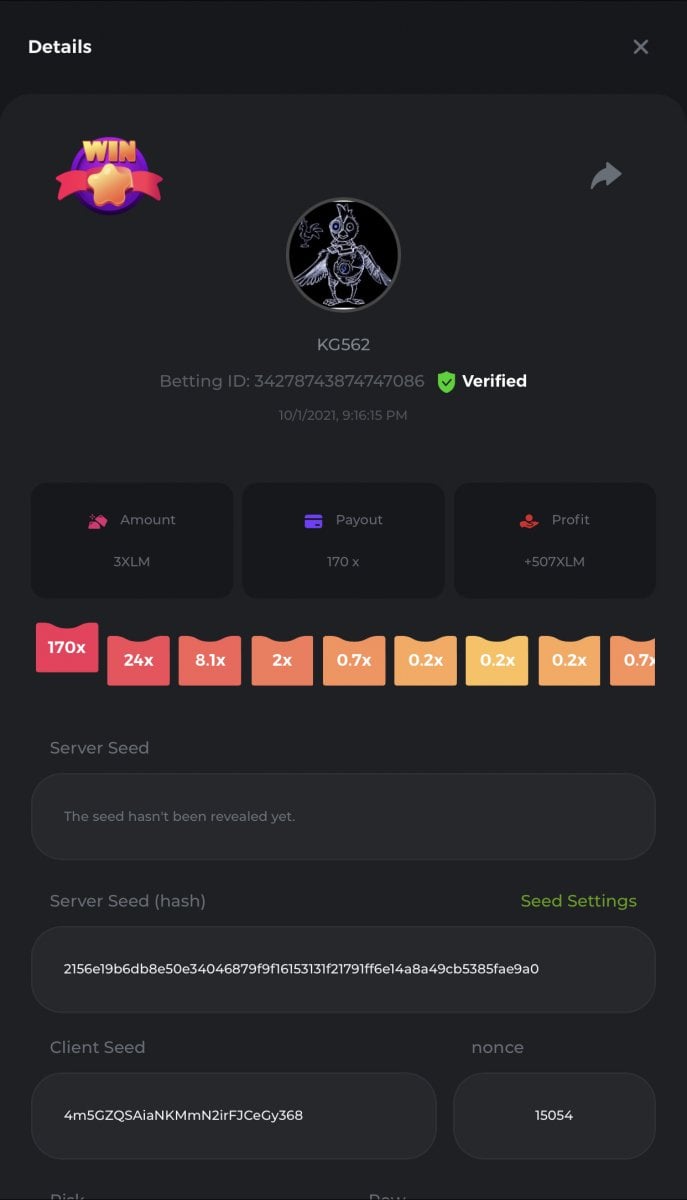Screen dimensions: 687x1200
Task: Click the green Verified shield icon
Action: 446,381
